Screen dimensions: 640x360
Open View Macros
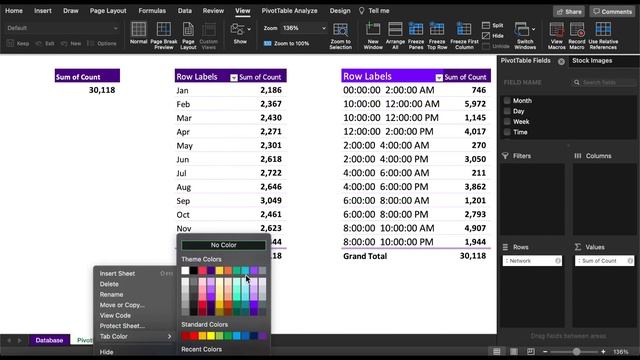pos(557,36)
